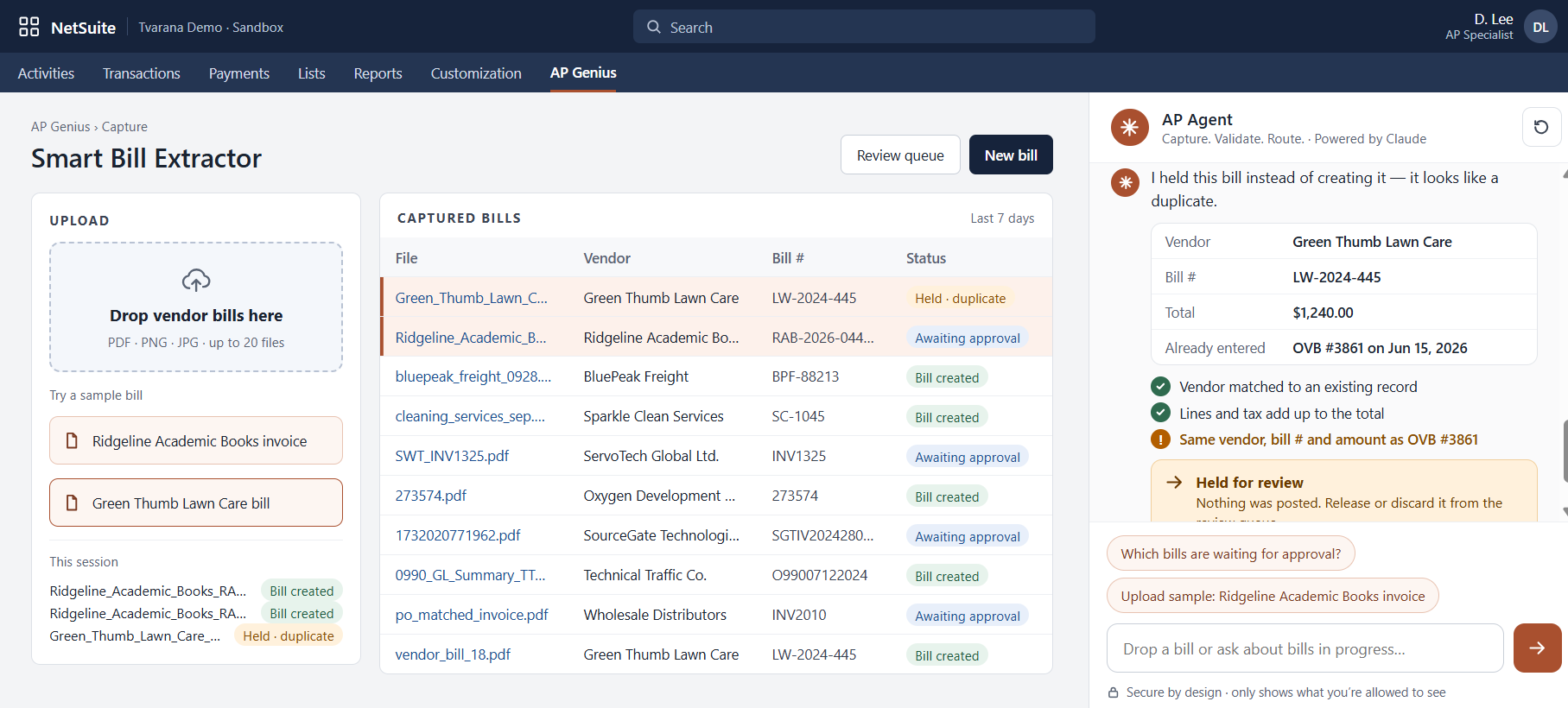Open SWT_INV1325.pdf file link
The image size is (1568, 708).
point(452,456)
